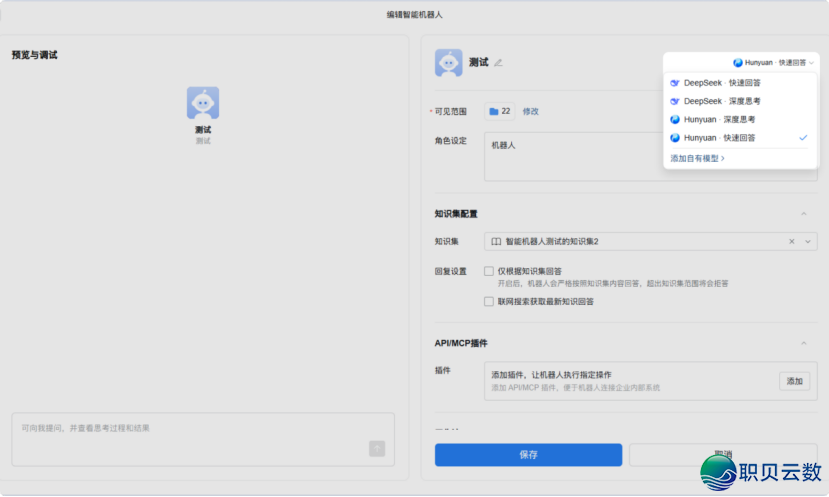Click the pencil icon next to 测试
This screenshot has height=497, width=829.
coord(498,63)
